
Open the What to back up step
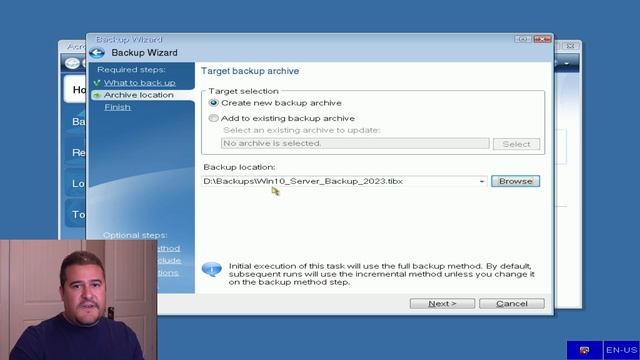140,83
